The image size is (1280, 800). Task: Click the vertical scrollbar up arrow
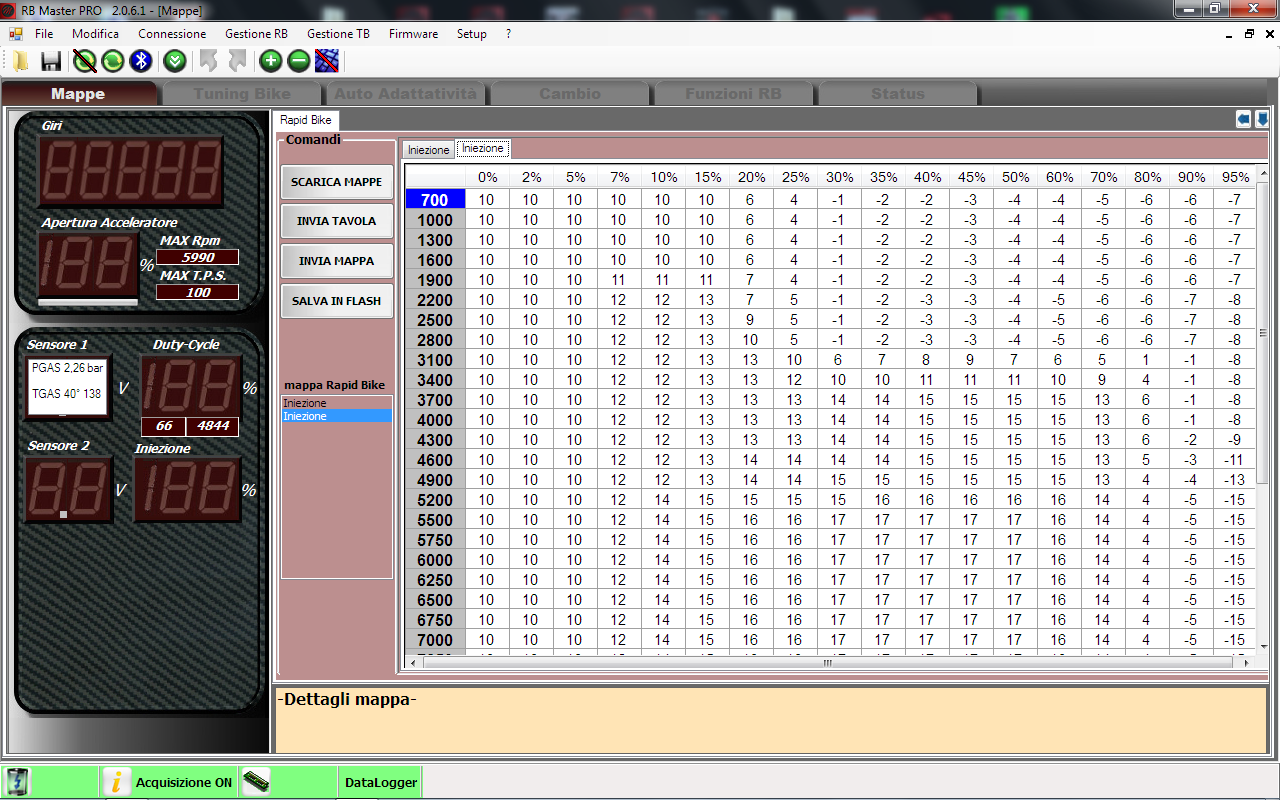coord(1262,172)
